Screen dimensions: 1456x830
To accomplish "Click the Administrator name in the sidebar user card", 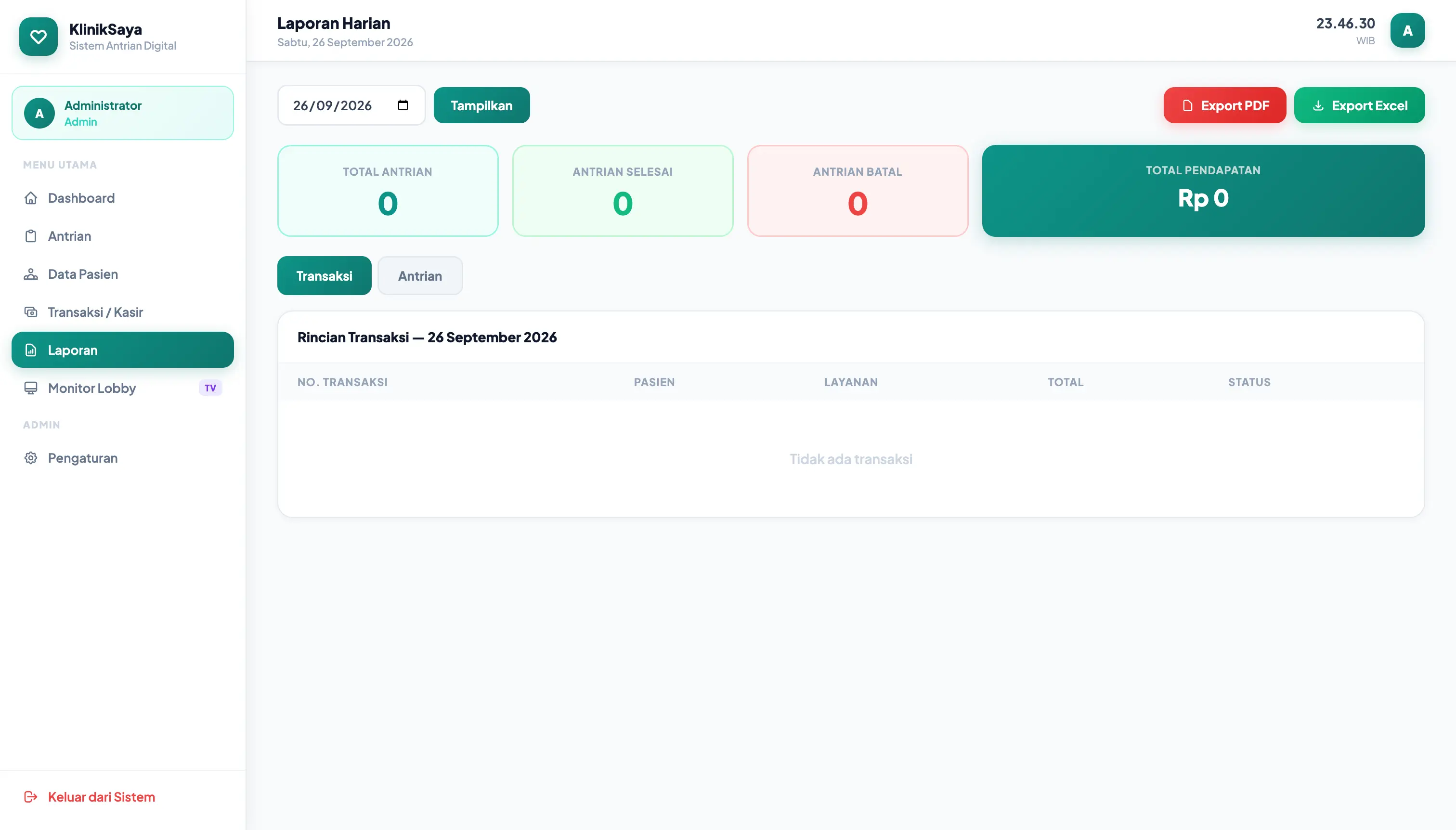I will click(x=103, y=105).
